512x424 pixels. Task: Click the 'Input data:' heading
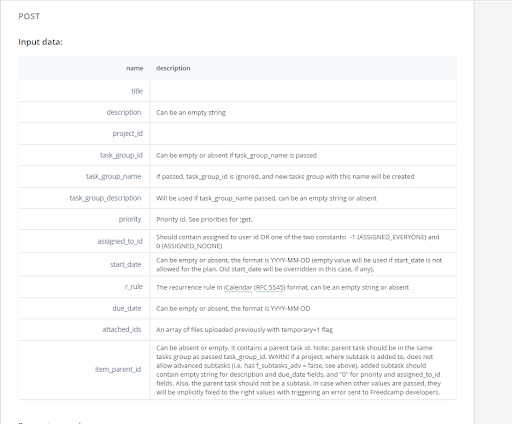pyautogui.click(x=40, y=42)
